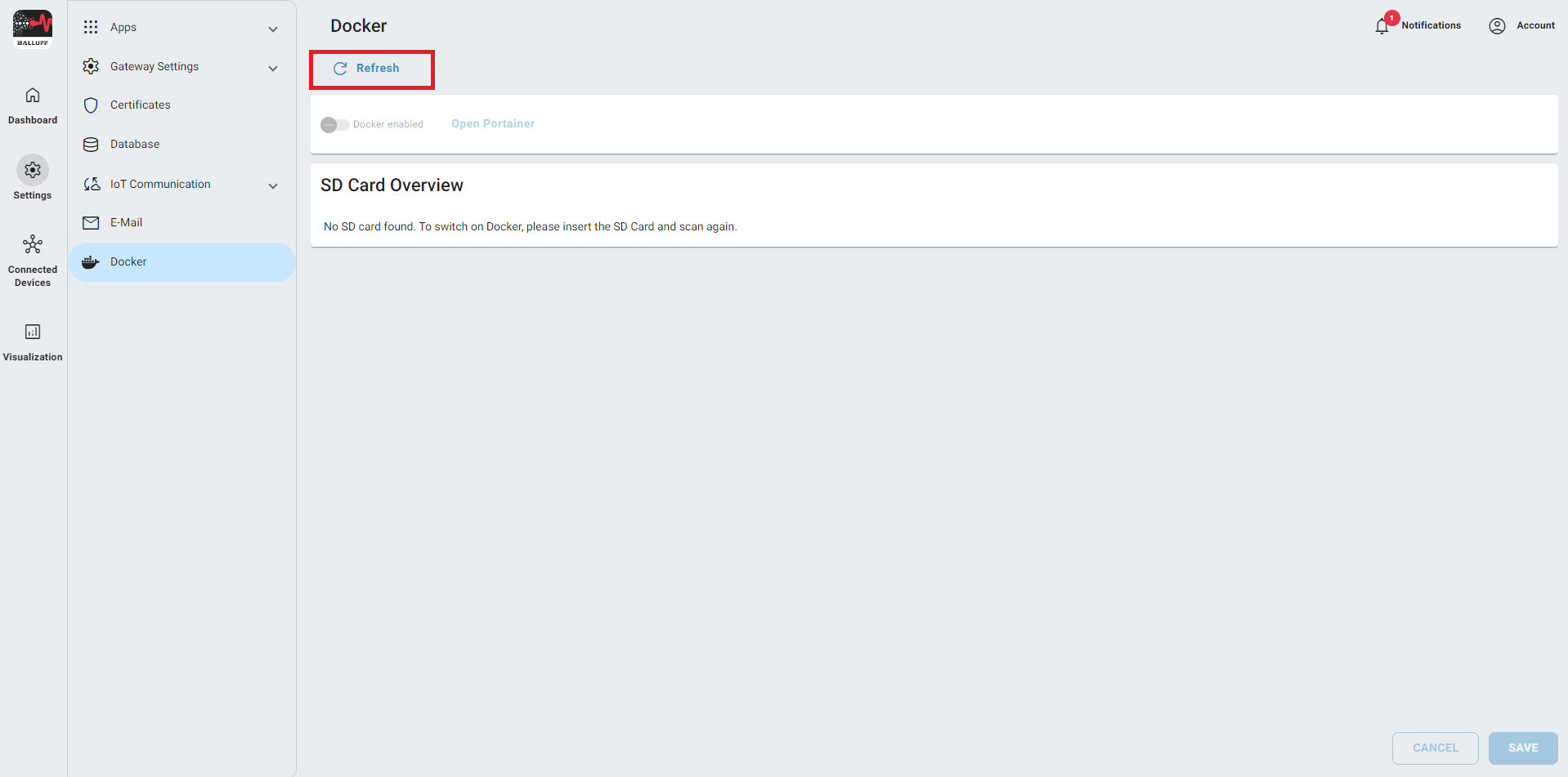Image resolution: width=1568 pixels, height=777 pixels.
Task: Select the Settings gear icon
Action: (x=33, y=170)
